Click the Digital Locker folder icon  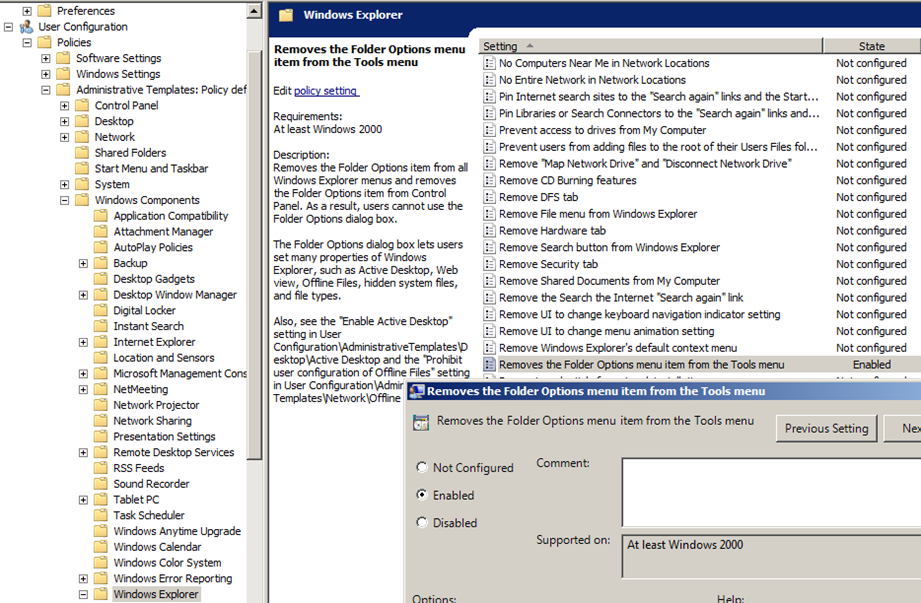(101, 310)
